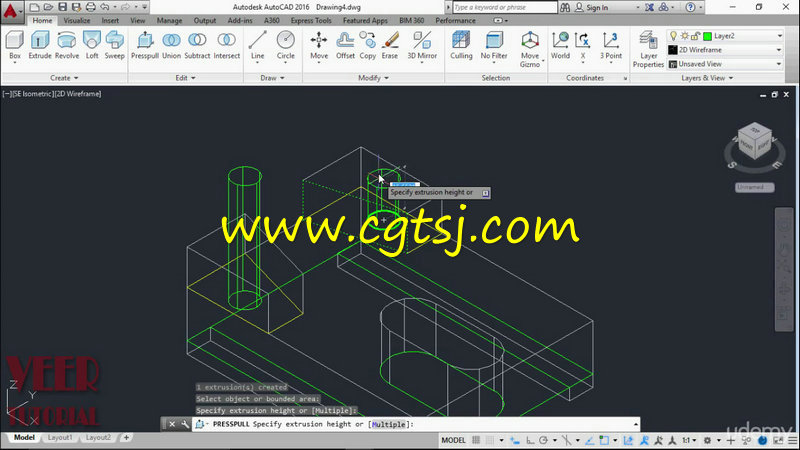The width and height of the screenshot is (800, 450).
Task: Open a file from quick access toolbar
Action: pos(48,7)
